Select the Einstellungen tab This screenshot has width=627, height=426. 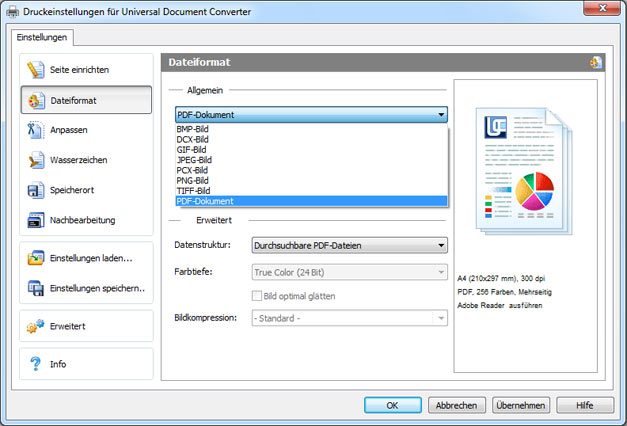pos(42,37)
